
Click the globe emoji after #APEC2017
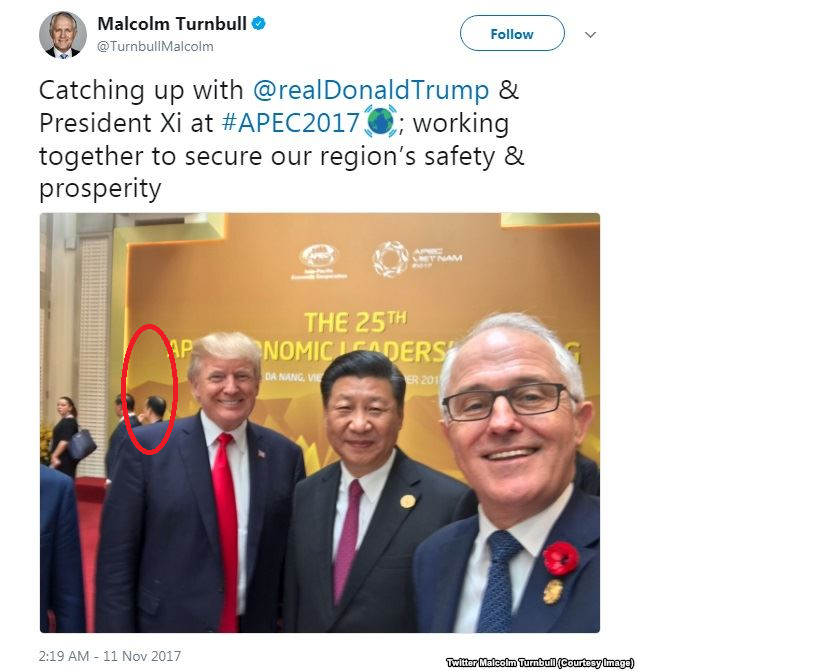coord(380,121)
